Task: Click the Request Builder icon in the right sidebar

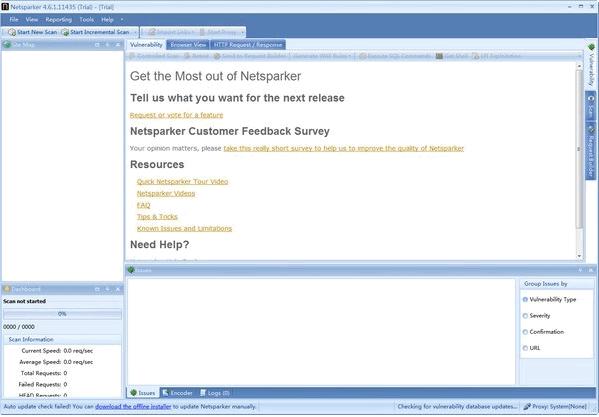Action: [591, 129]
